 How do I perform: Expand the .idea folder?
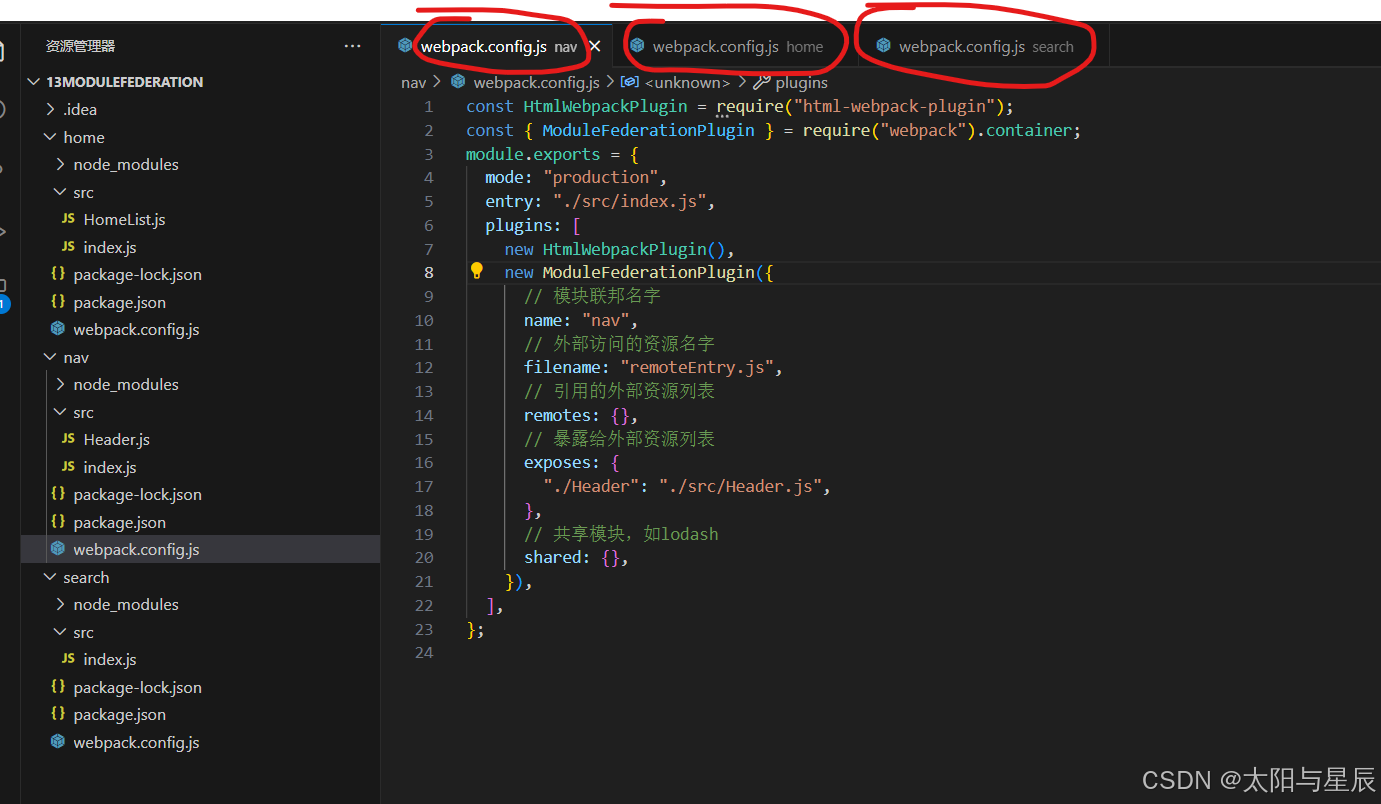click(80, 110)
